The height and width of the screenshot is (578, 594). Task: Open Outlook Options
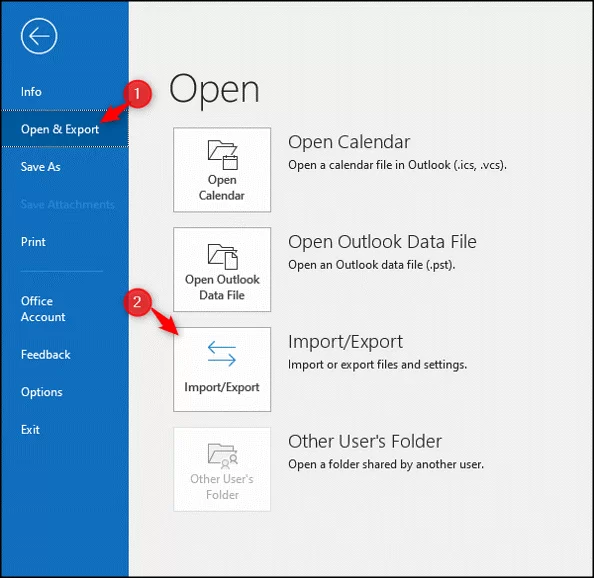(42, 392)
